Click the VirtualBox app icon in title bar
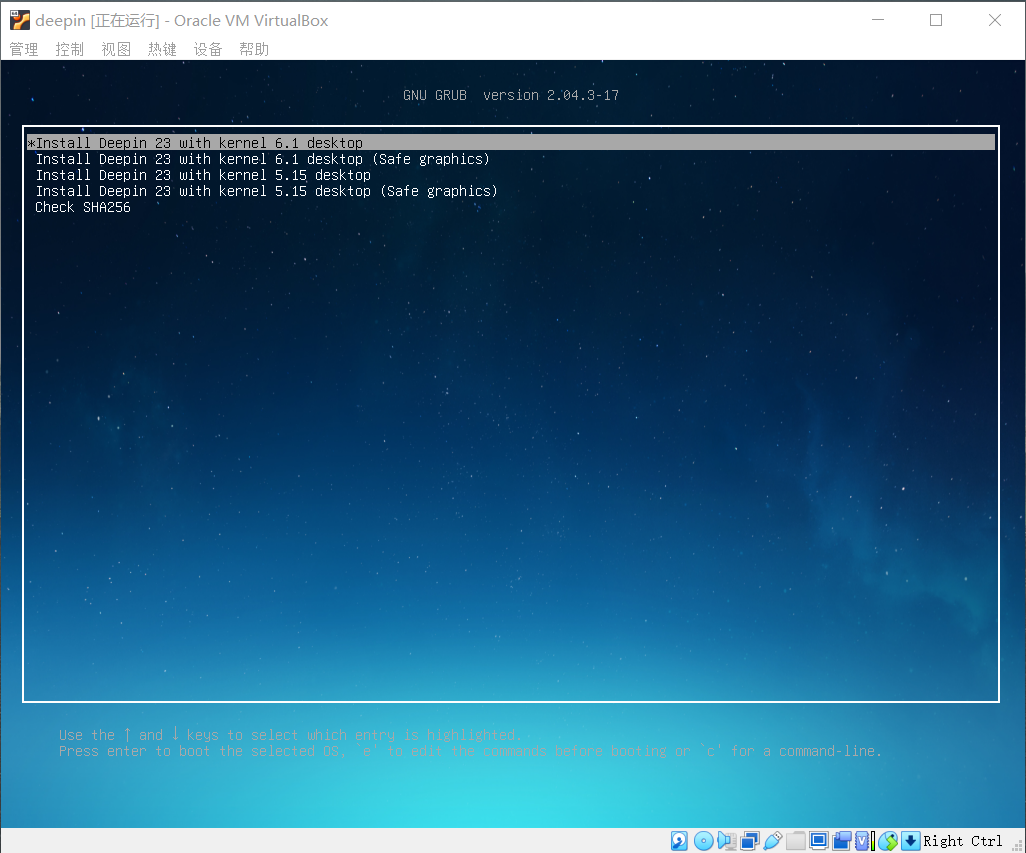Image resolution: width=1026 pixels, height=853 pixels. tap(20, 20)
